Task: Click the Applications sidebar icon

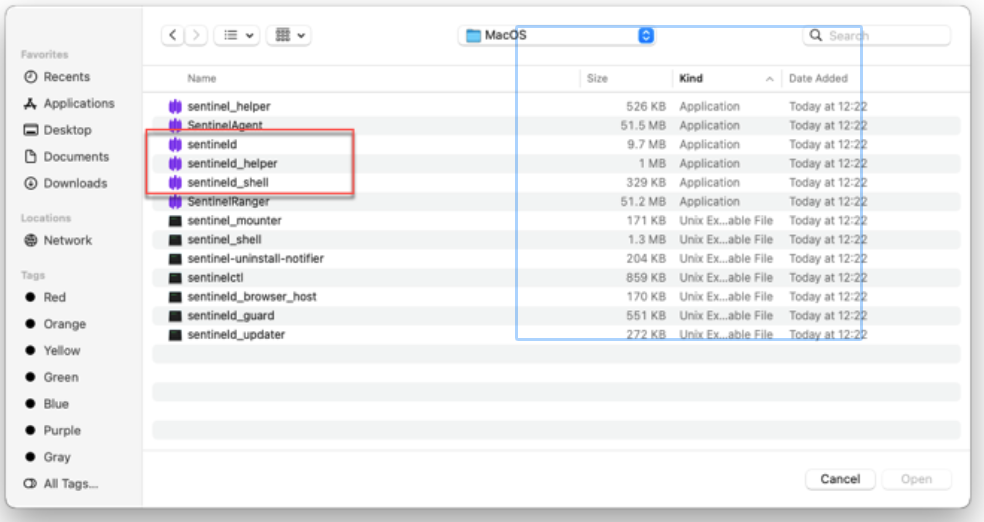Action: tap(30, 104)
